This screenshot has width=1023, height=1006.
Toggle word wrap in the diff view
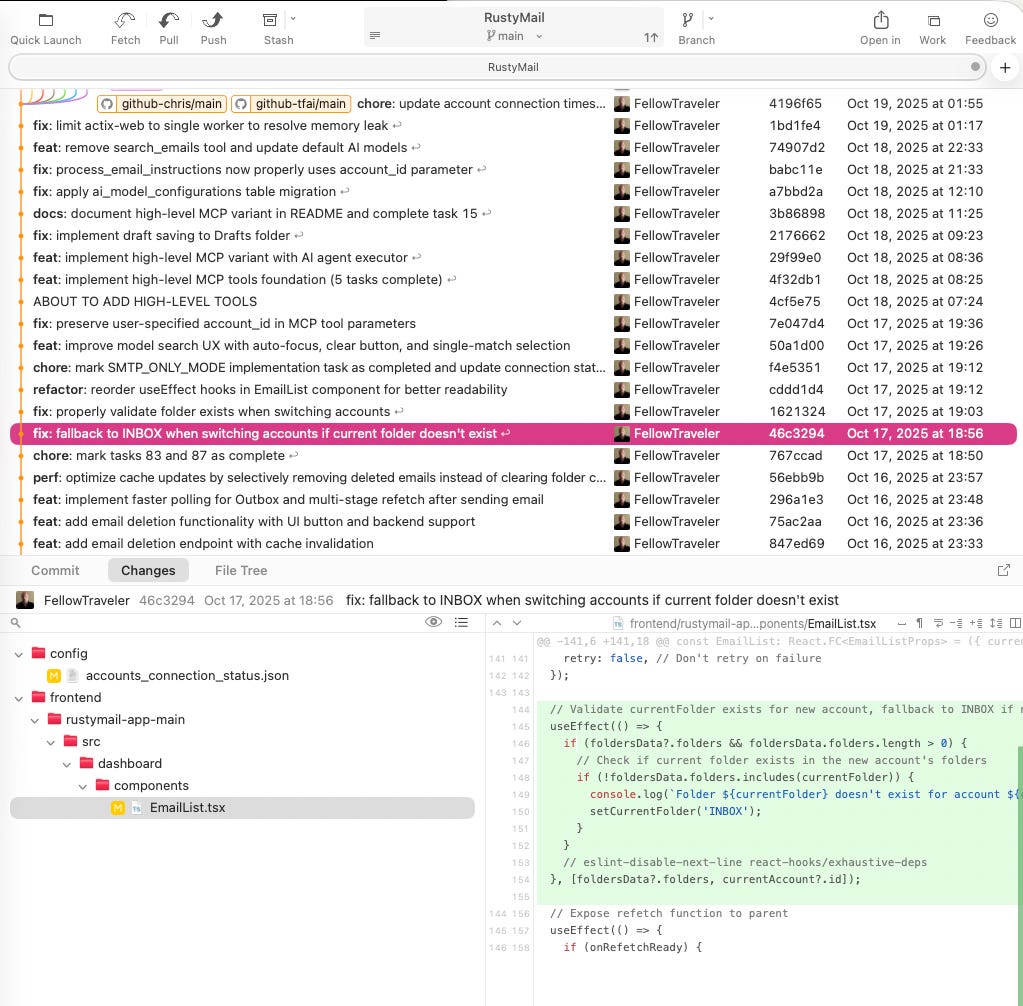tap(938, 623)
